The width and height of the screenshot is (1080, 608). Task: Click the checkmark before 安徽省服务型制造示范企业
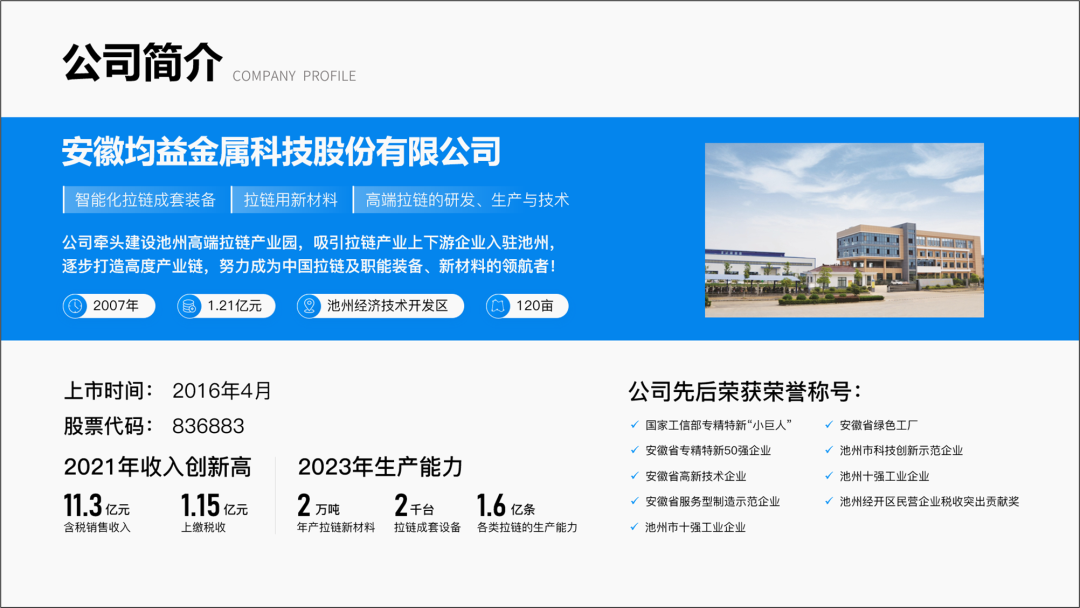click(634, 501)
